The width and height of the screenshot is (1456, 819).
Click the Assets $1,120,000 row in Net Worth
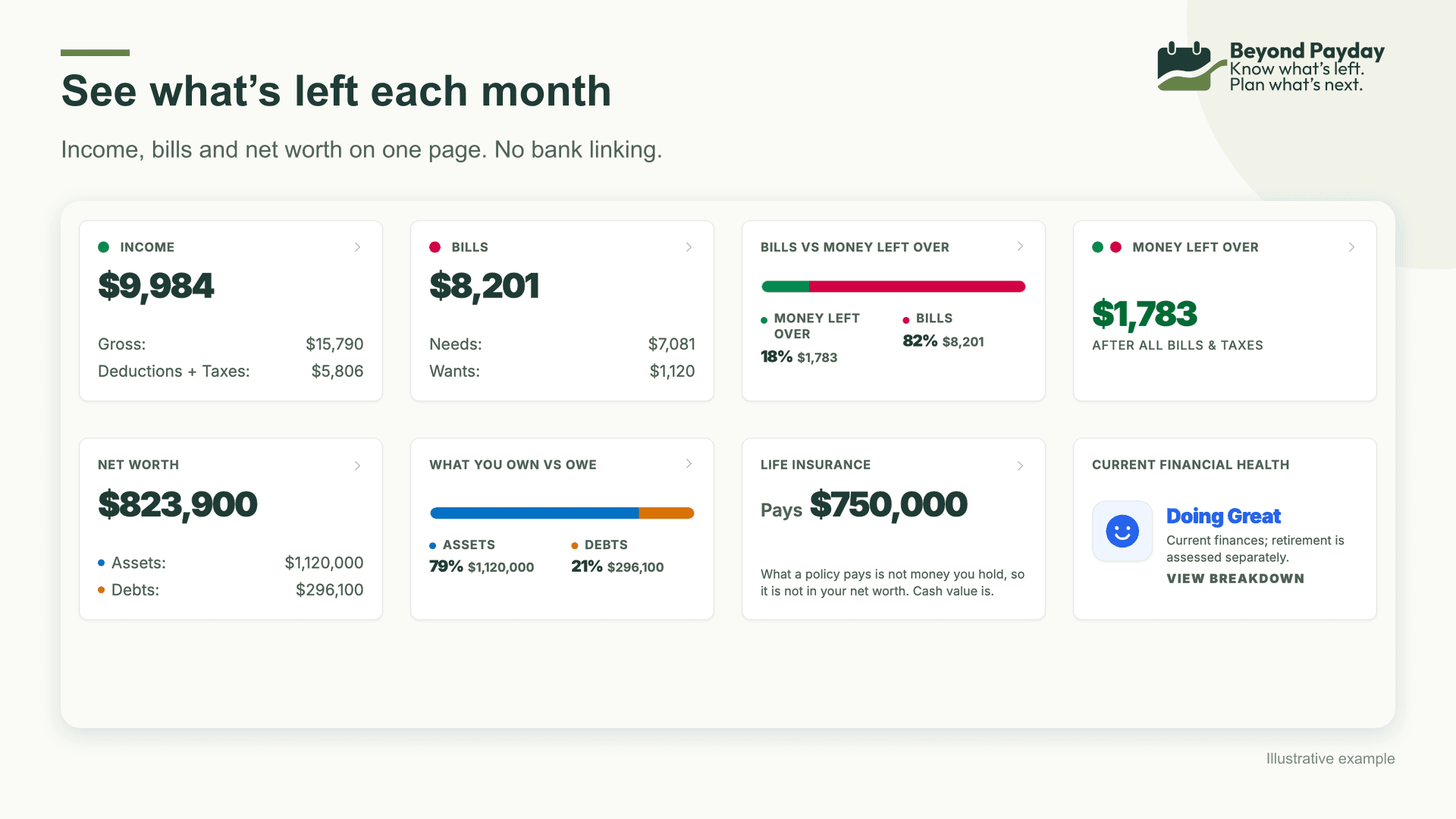pyautogui.click(x=231, y=563)
